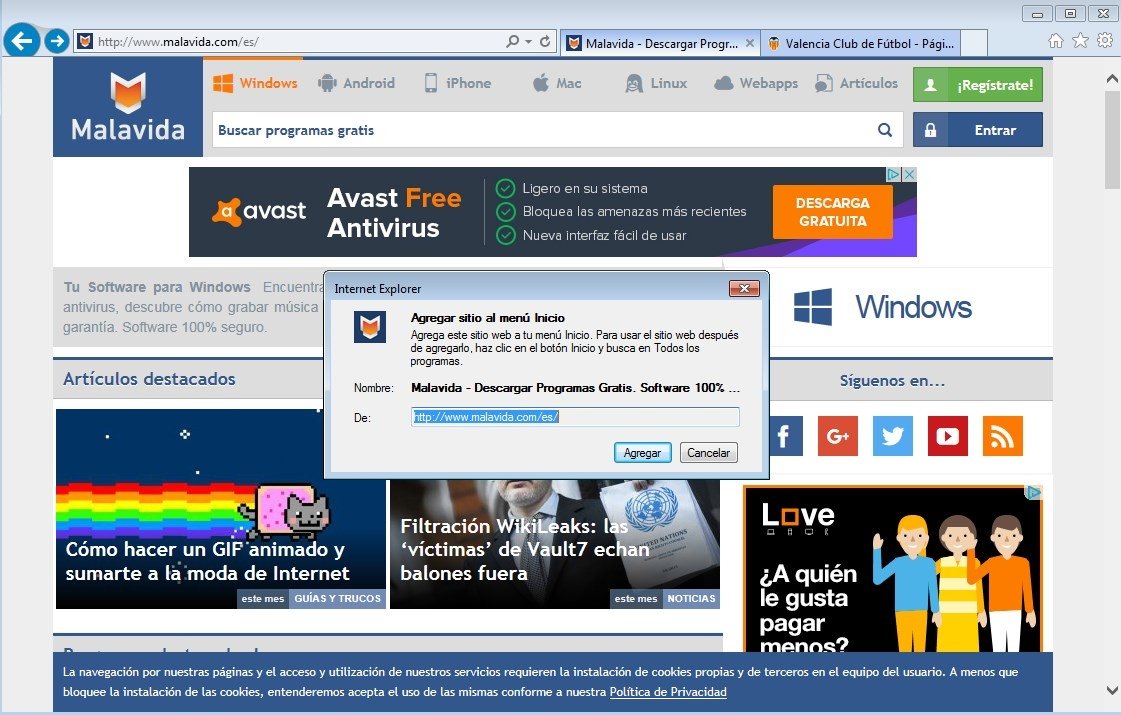Click the Malavida logo
Screen dimensions: 1121x715
[x=128, y=107]
